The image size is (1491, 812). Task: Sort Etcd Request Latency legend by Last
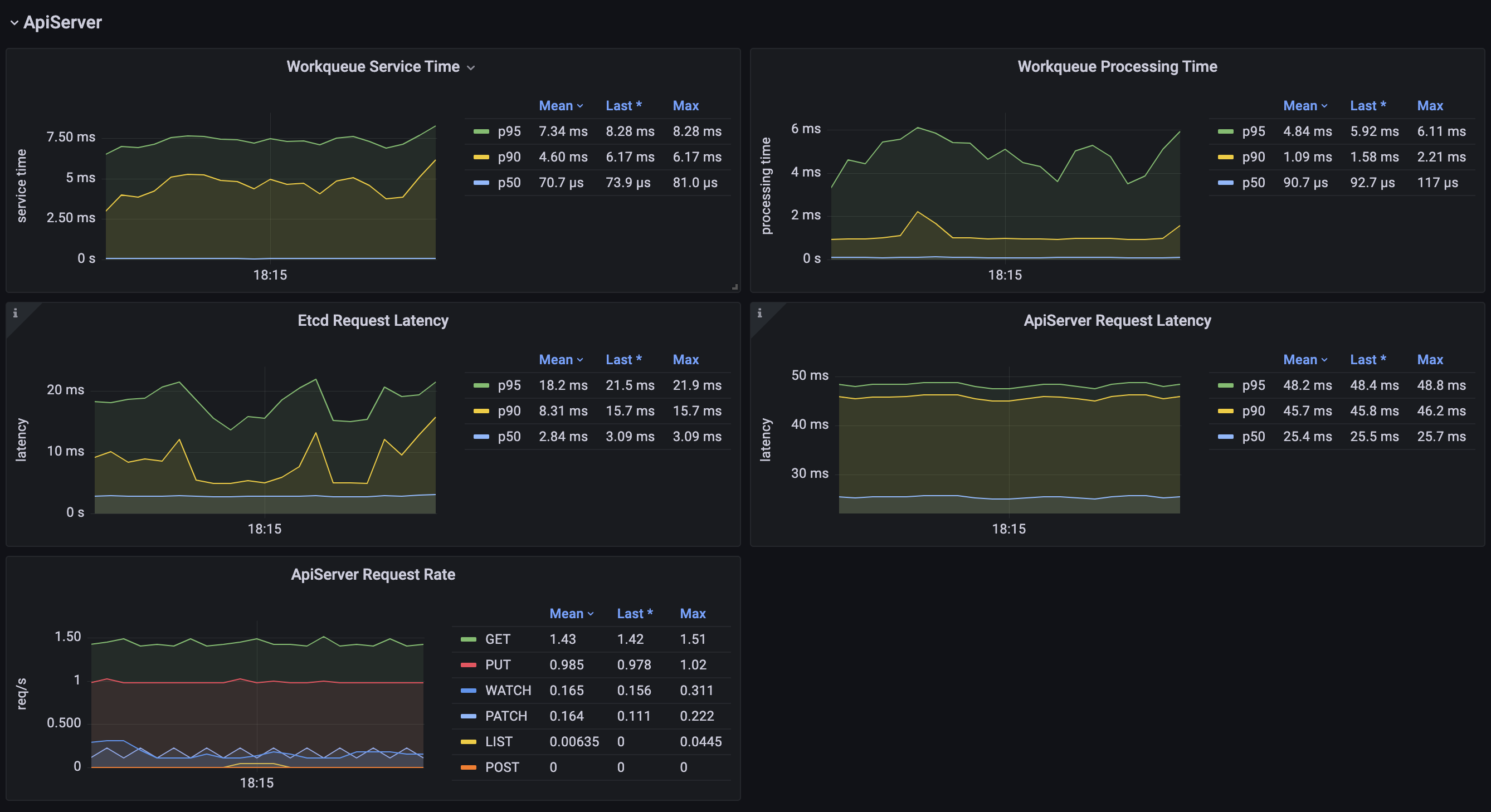pos(623,360)
